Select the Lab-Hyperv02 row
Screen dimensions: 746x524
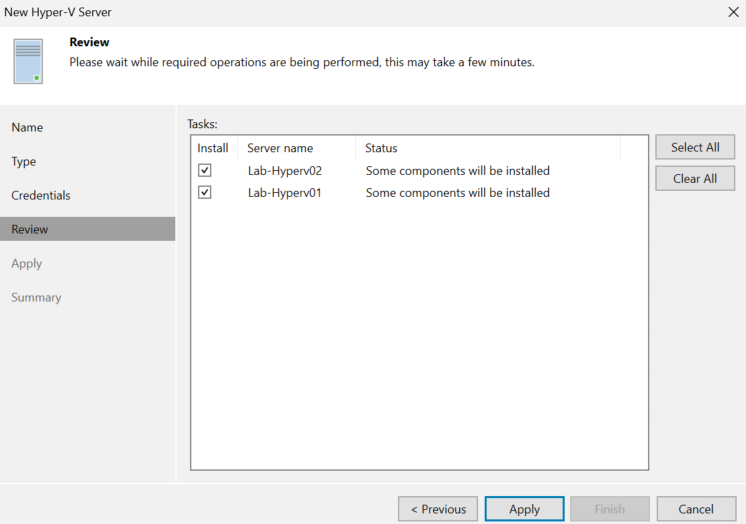(419, 170)
